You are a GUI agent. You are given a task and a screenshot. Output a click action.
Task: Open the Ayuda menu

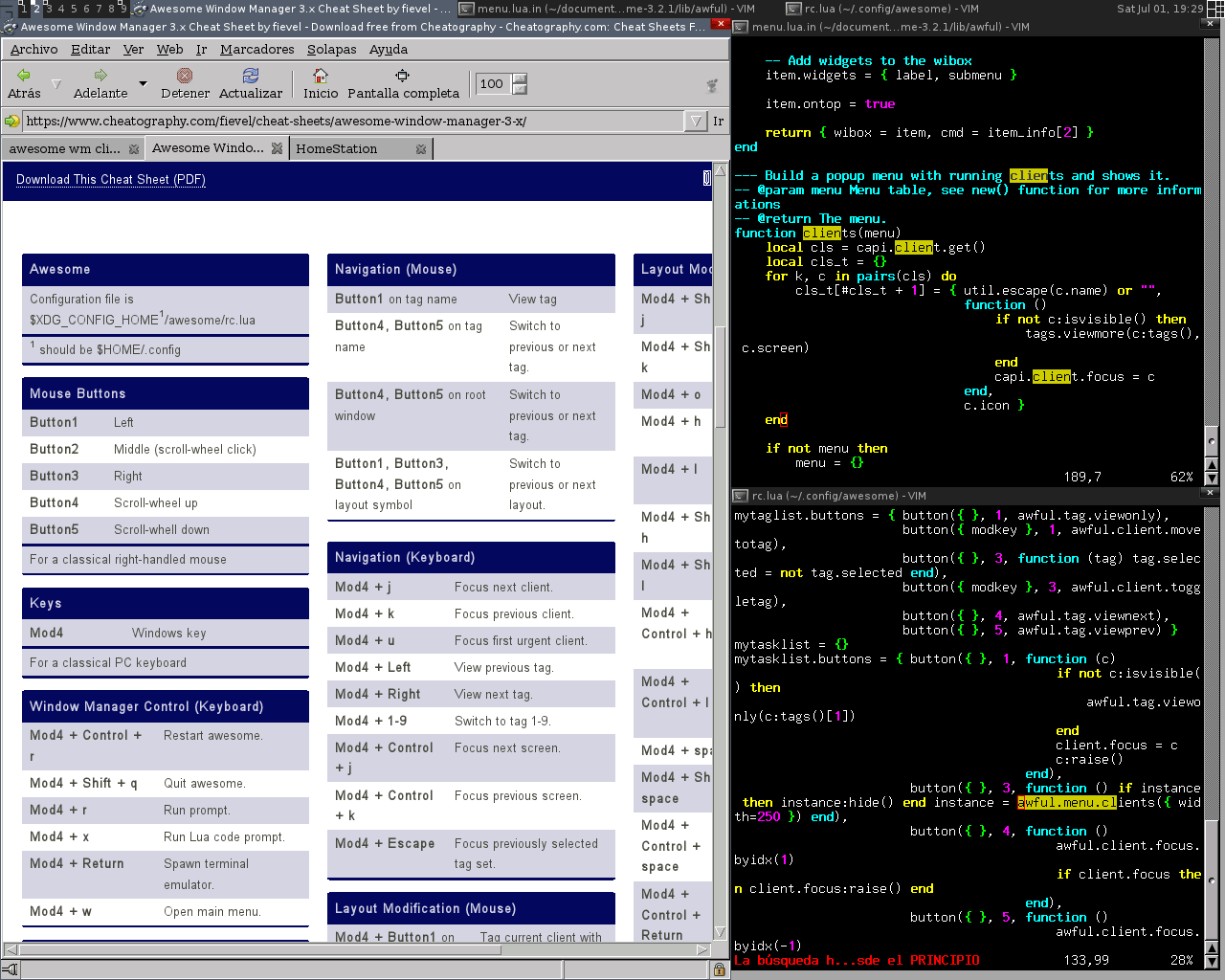389,49
